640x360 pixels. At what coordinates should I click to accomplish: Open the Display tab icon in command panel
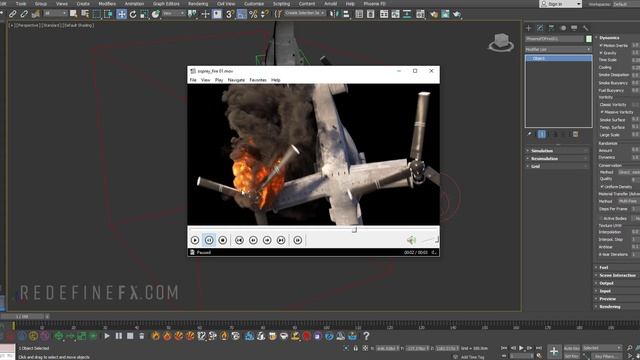[x=574, y=28]
